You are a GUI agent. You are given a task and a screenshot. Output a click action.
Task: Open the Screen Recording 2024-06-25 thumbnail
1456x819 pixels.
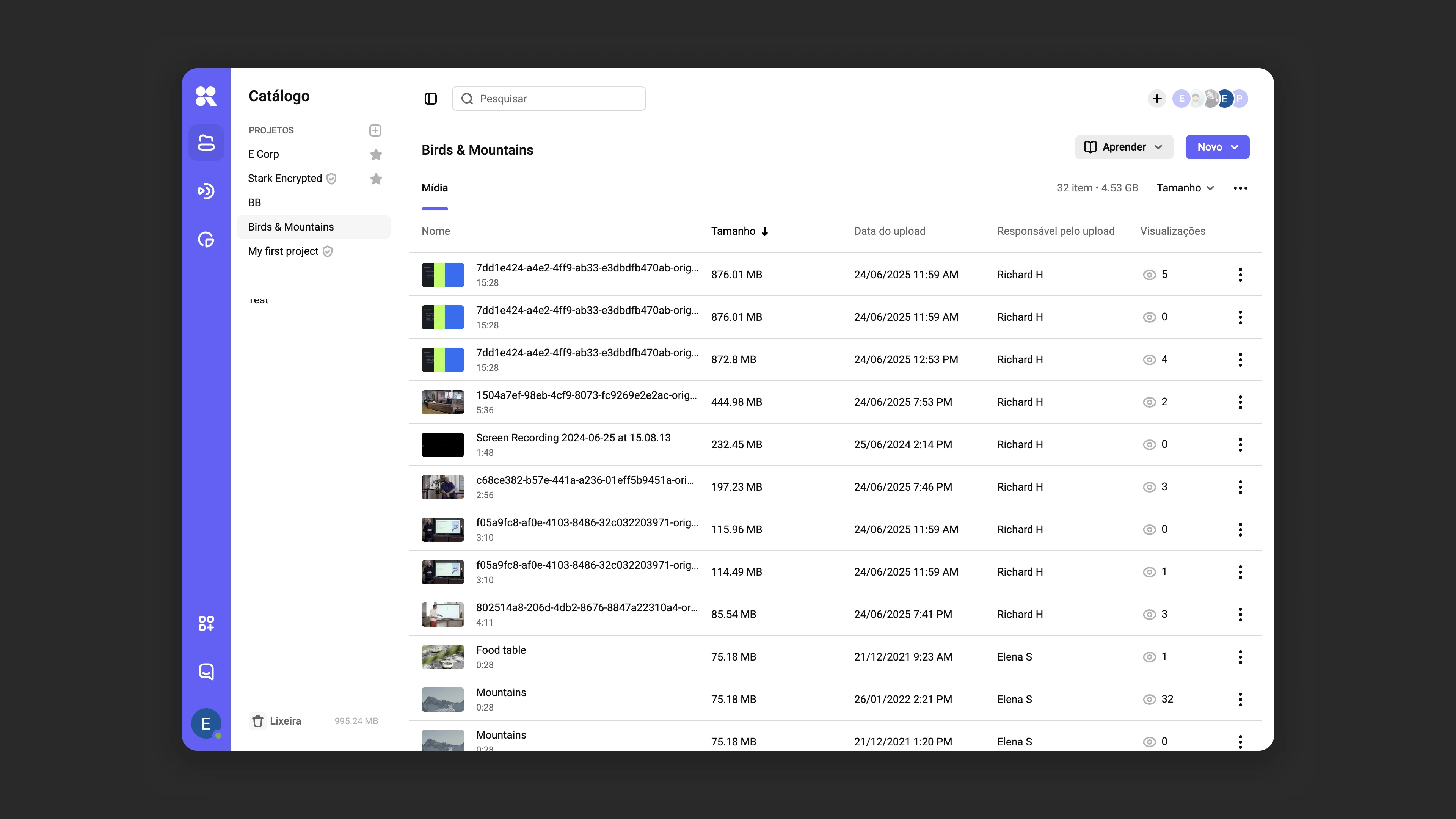pyautogui.click(x=442, y=445)
